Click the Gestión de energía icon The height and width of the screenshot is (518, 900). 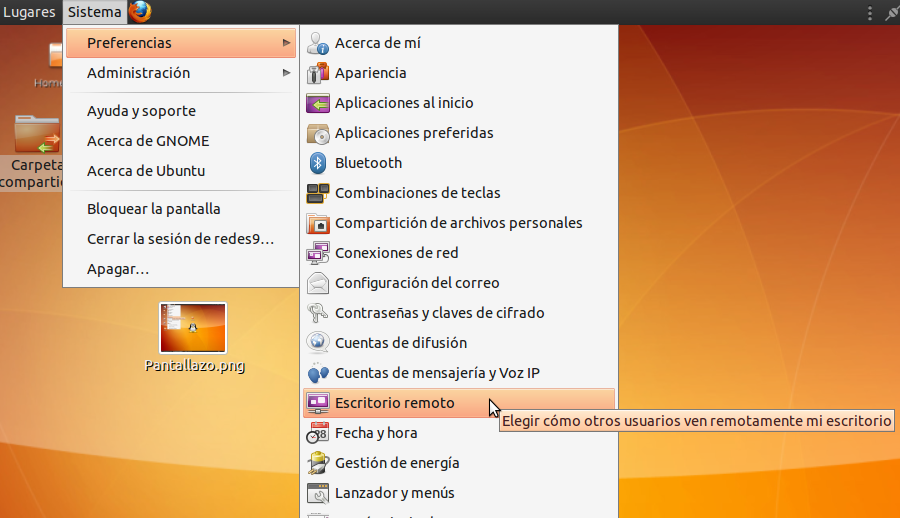[x=317, y=463]
